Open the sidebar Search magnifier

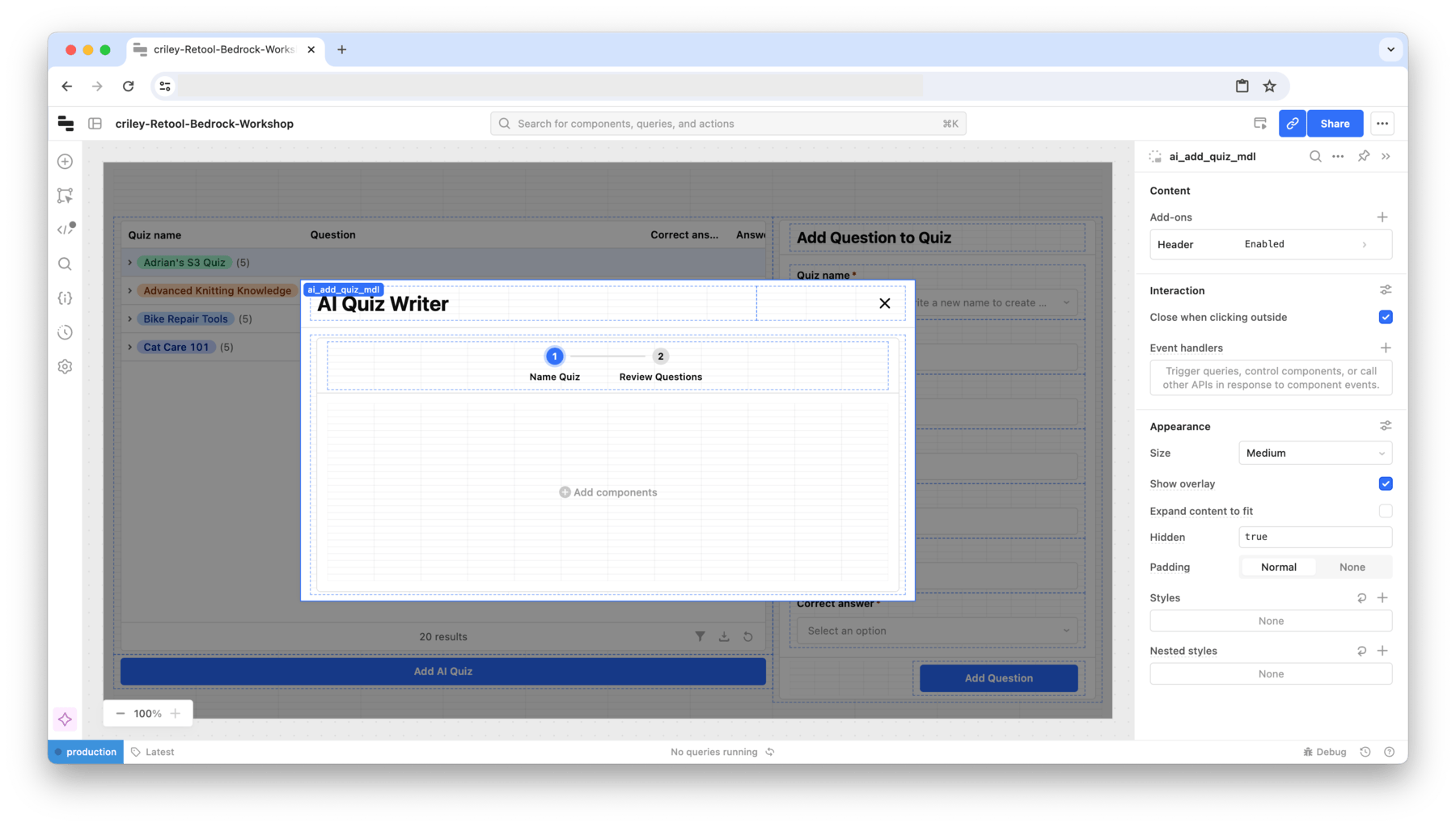[x=66, y=264]
